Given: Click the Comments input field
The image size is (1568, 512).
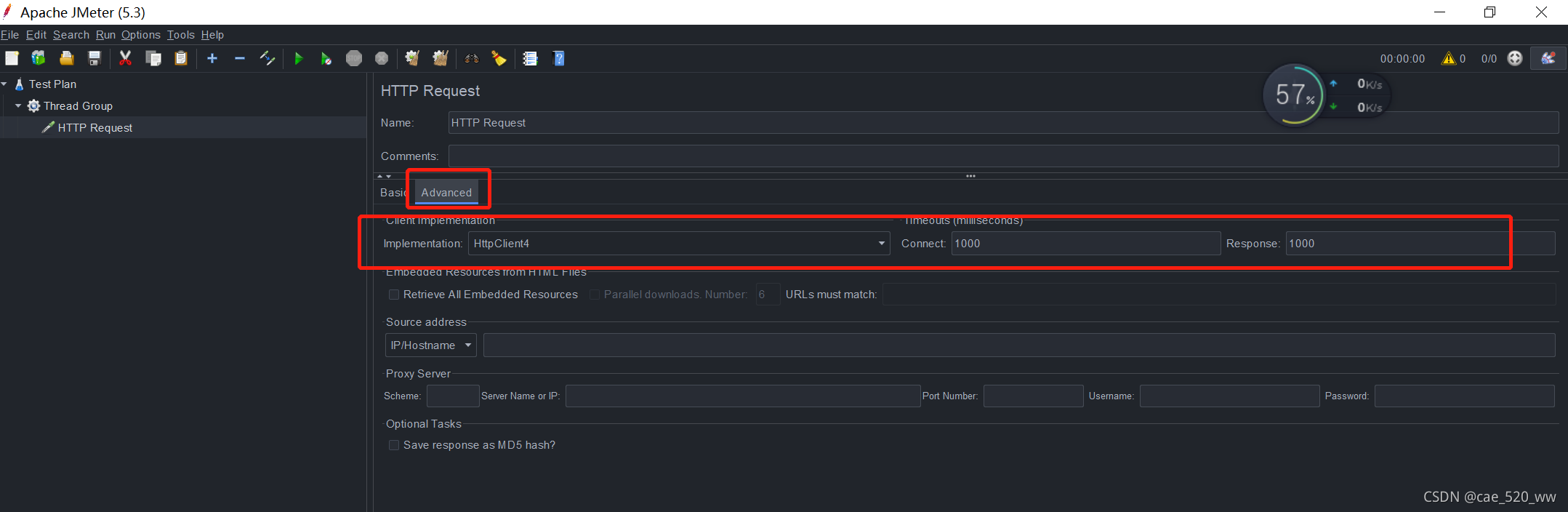Looking at the screenshot, I should 1003,156.
